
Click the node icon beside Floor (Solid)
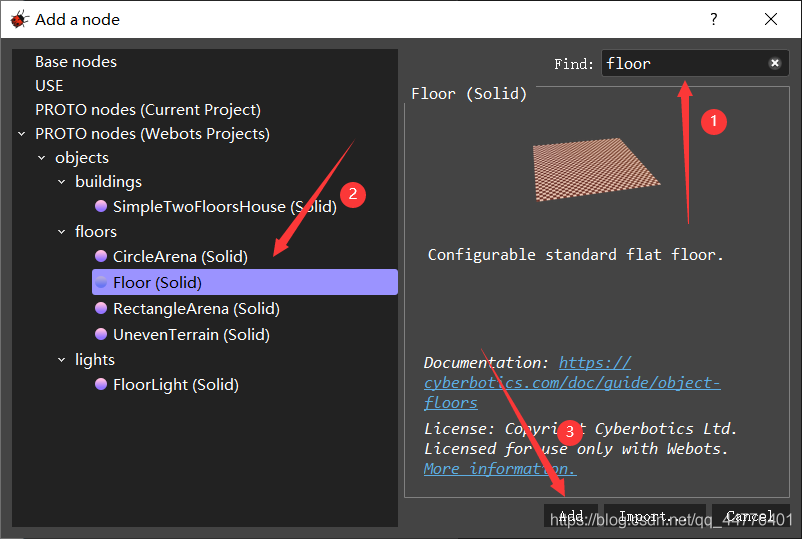coord(101,282)
